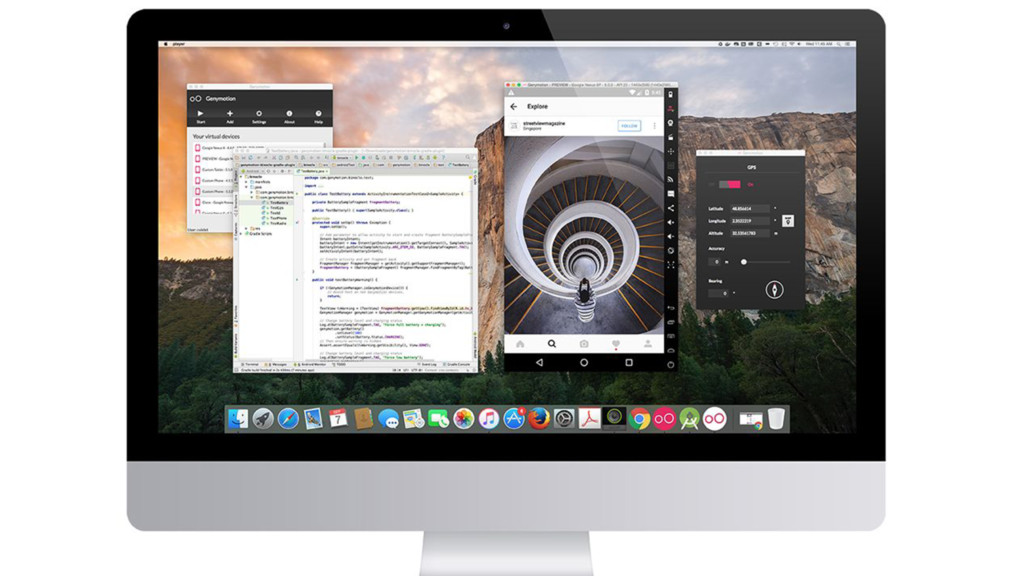
Task: Open the Gradle Console tab
Action: [457, 364]
